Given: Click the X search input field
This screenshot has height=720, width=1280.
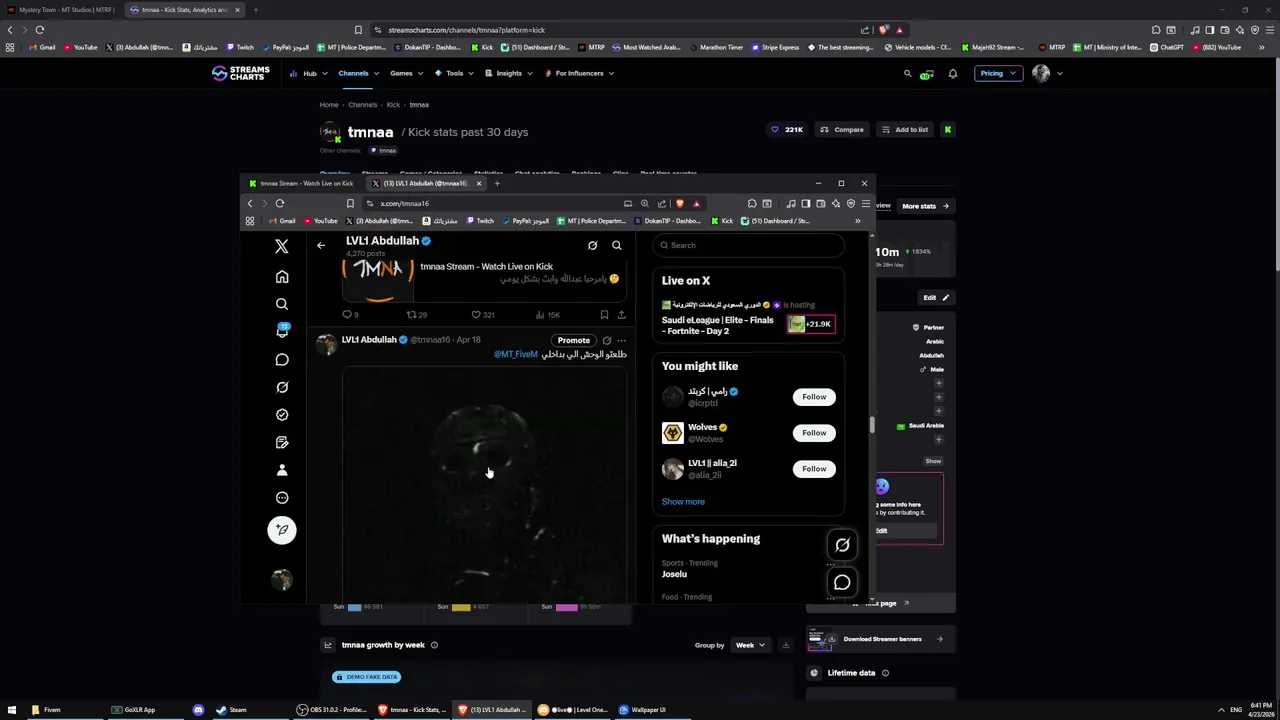Looking at the screenshot, I should pyautogui.click(x=750, y=245).
